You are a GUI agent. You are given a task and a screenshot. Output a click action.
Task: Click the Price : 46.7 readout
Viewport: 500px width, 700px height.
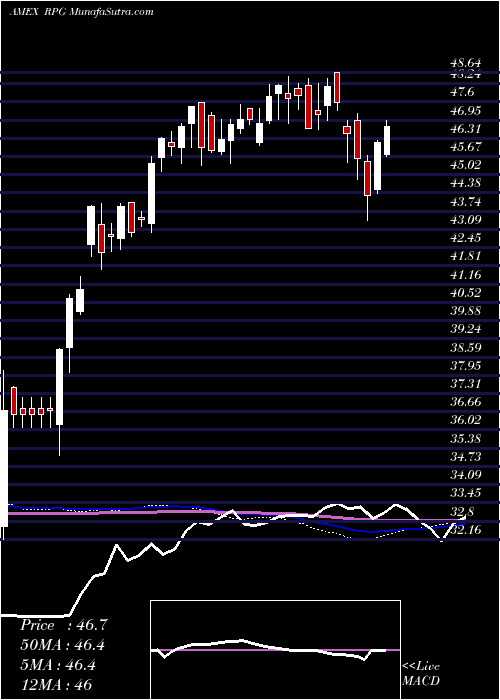pos(64,625)
